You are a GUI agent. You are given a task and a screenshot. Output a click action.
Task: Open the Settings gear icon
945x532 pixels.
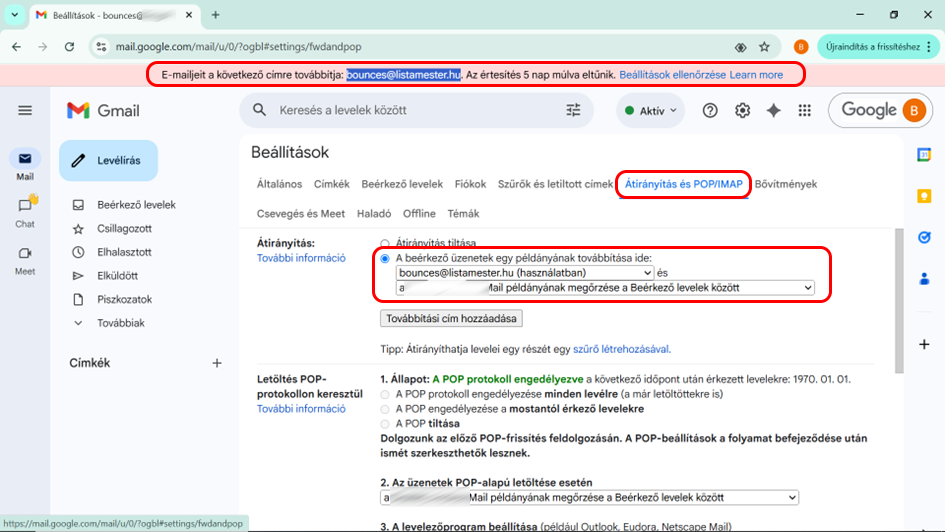(742, 111)
